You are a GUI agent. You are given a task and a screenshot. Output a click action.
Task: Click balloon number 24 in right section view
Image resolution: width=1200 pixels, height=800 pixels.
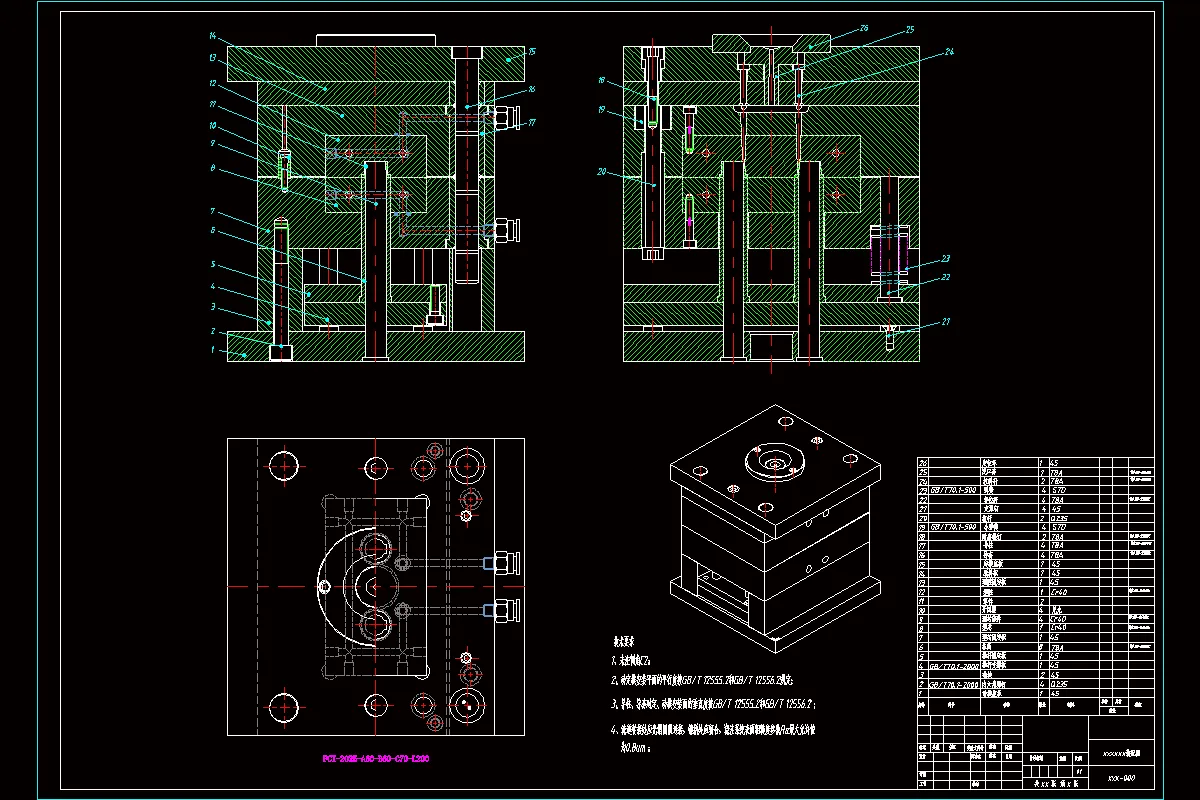click(949, 50)
